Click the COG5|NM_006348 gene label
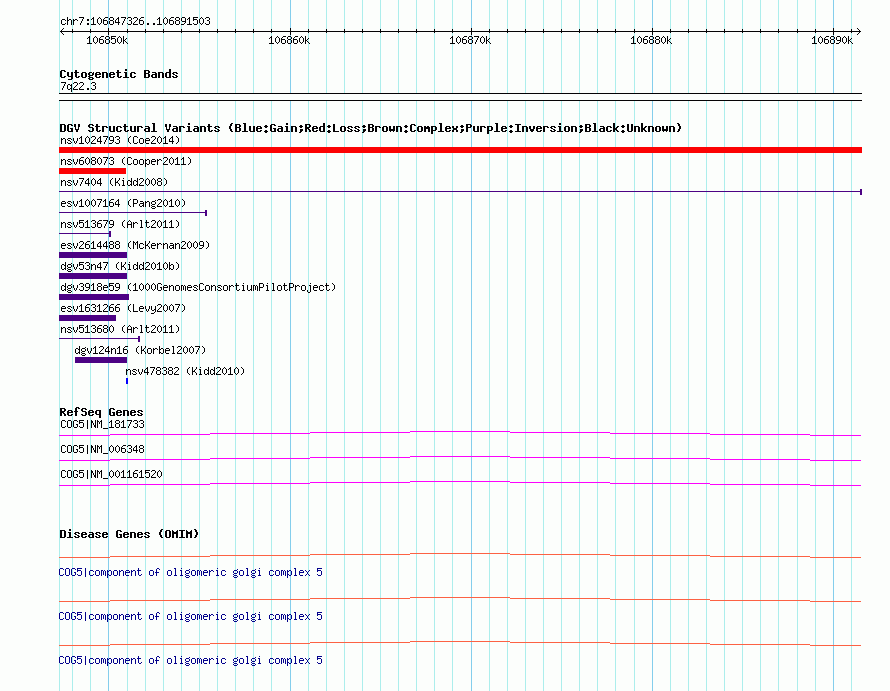Image resolution: width=890 pixels, height=691 pixels. coord(102,450)
